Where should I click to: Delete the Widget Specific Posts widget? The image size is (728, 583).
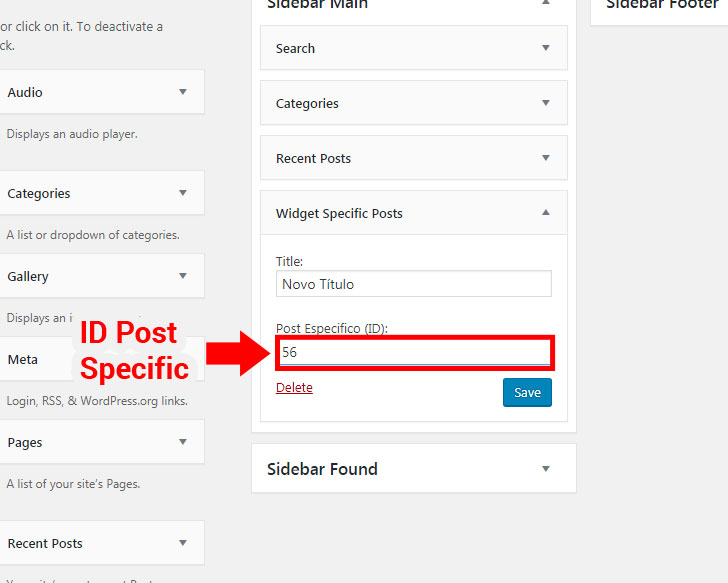[294, 388]
